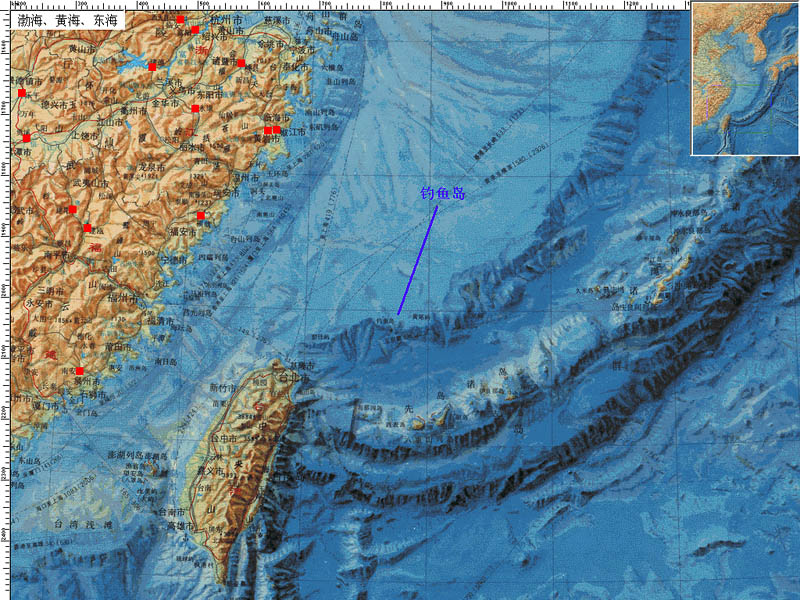Click the red marker next to 诸暨市
800x600 pixels.
(x=241, y=63)
